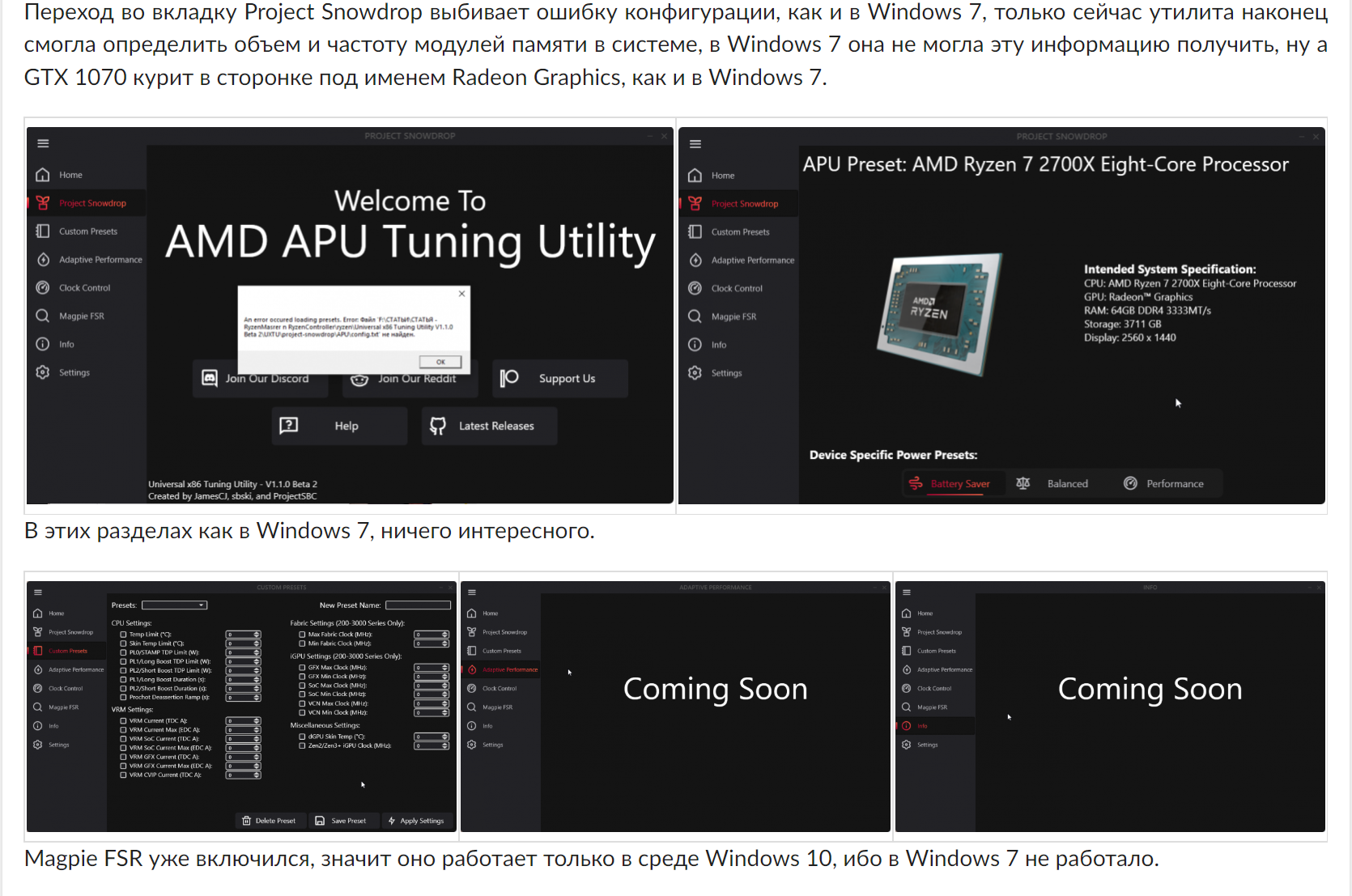Tick the Skin Temp Limit (°C) checkbox
This screenshot has width=1352, height=896.
point(124,643)
